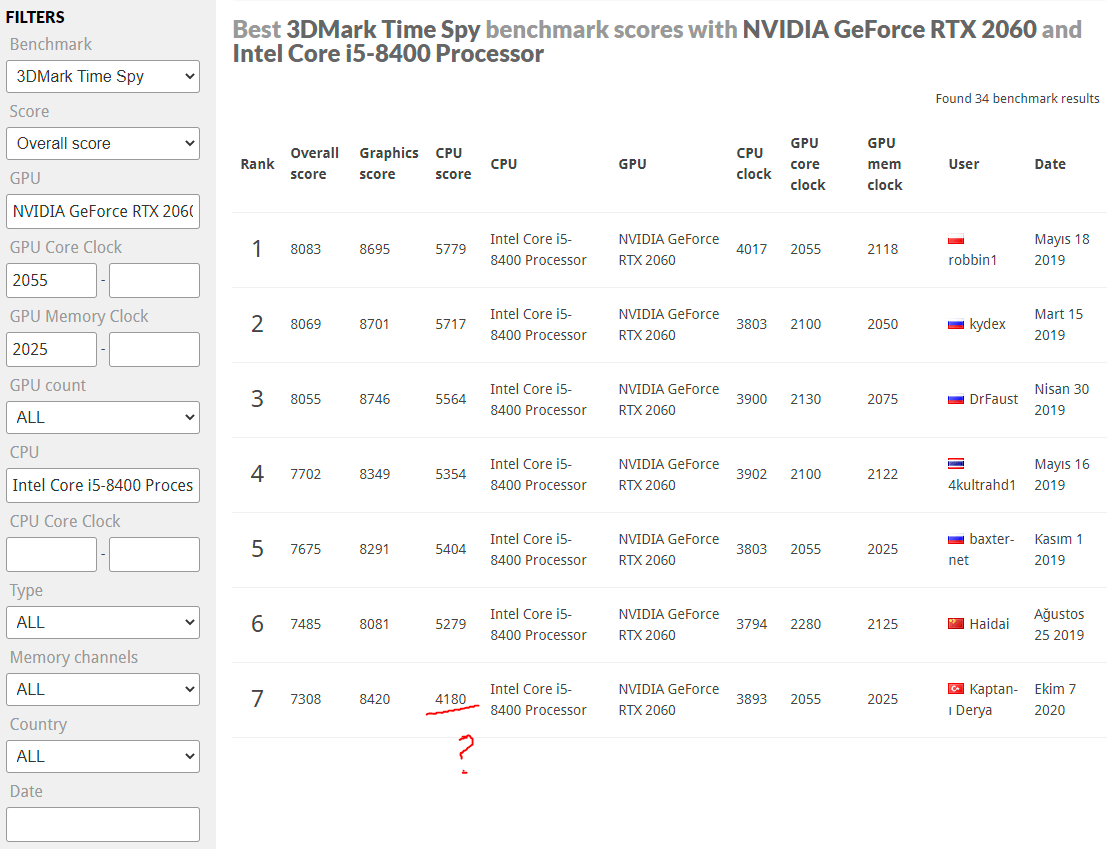Click the Thailand flag icon above 4kultrahd1
This screenshot has height=849, width=1117.
click(956, 464)
